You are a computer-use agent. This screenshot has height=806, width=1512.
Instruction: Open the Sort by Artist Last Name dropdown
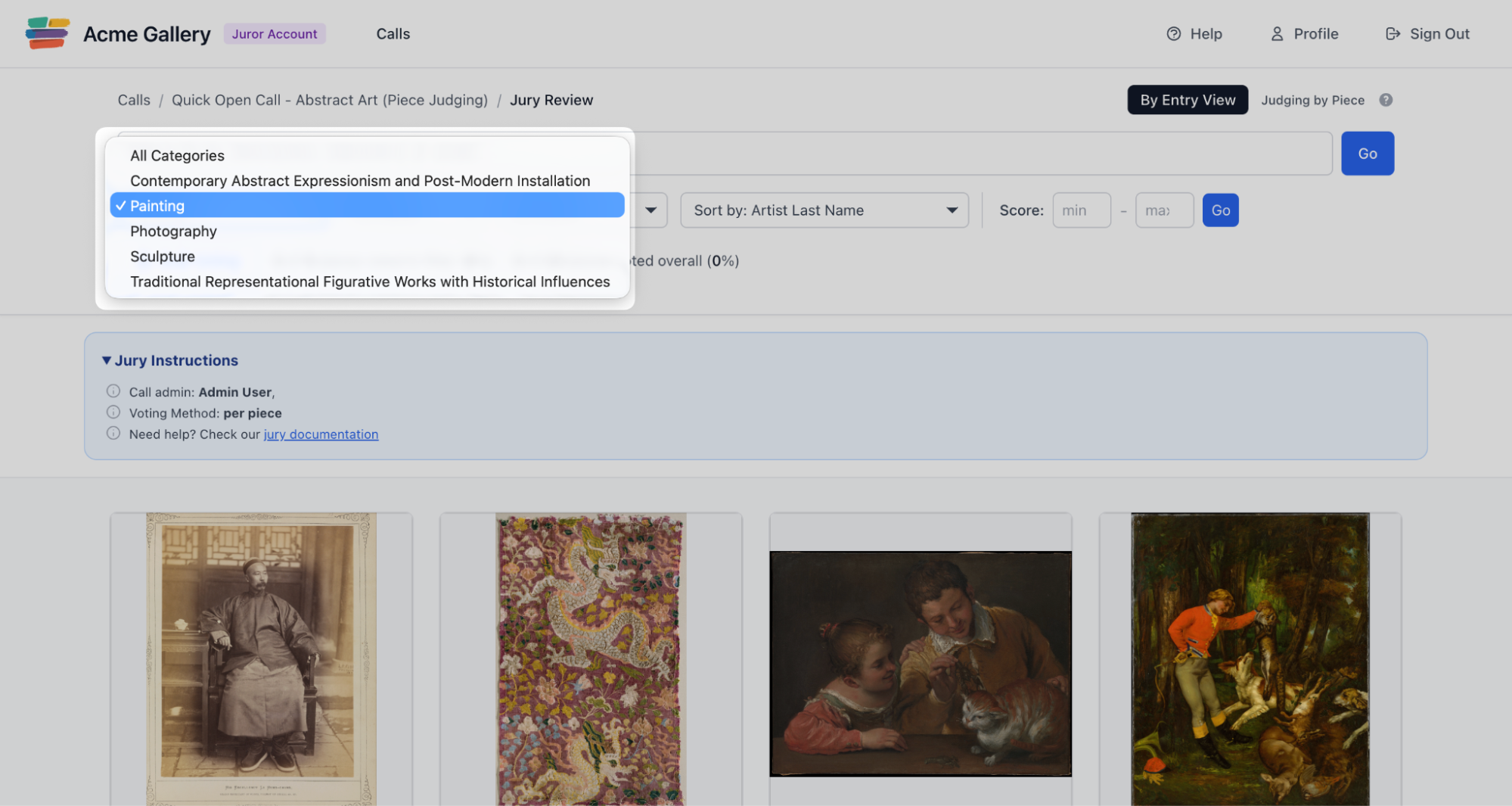(824, 210)
